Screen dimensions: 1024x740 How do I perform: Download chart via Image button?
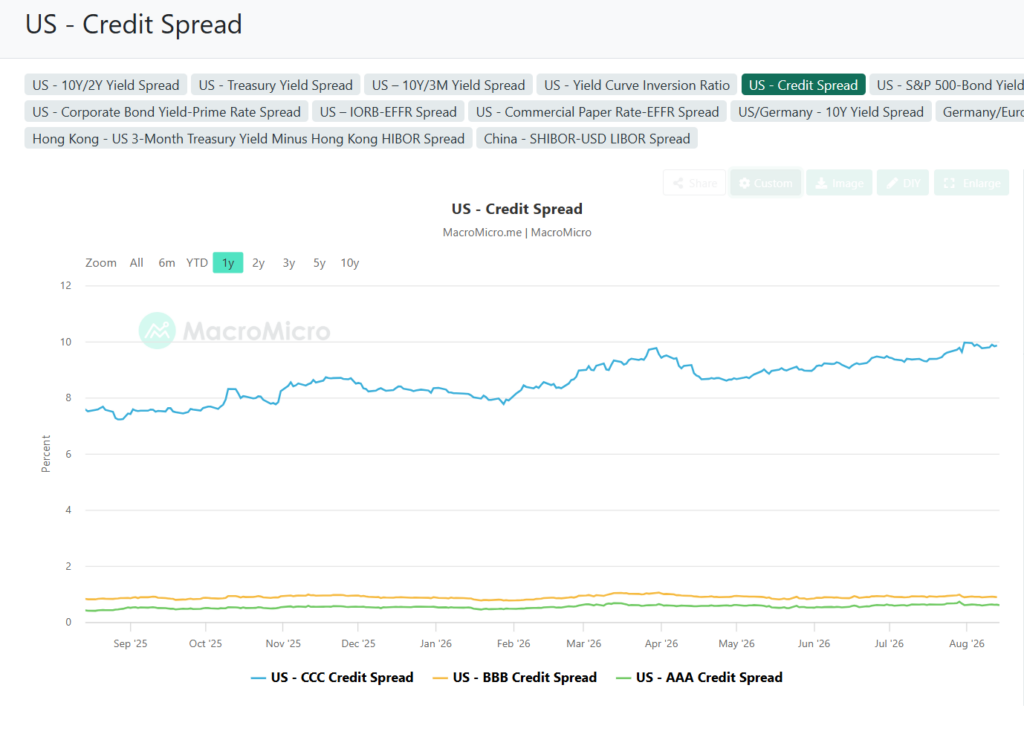[839, 184]
